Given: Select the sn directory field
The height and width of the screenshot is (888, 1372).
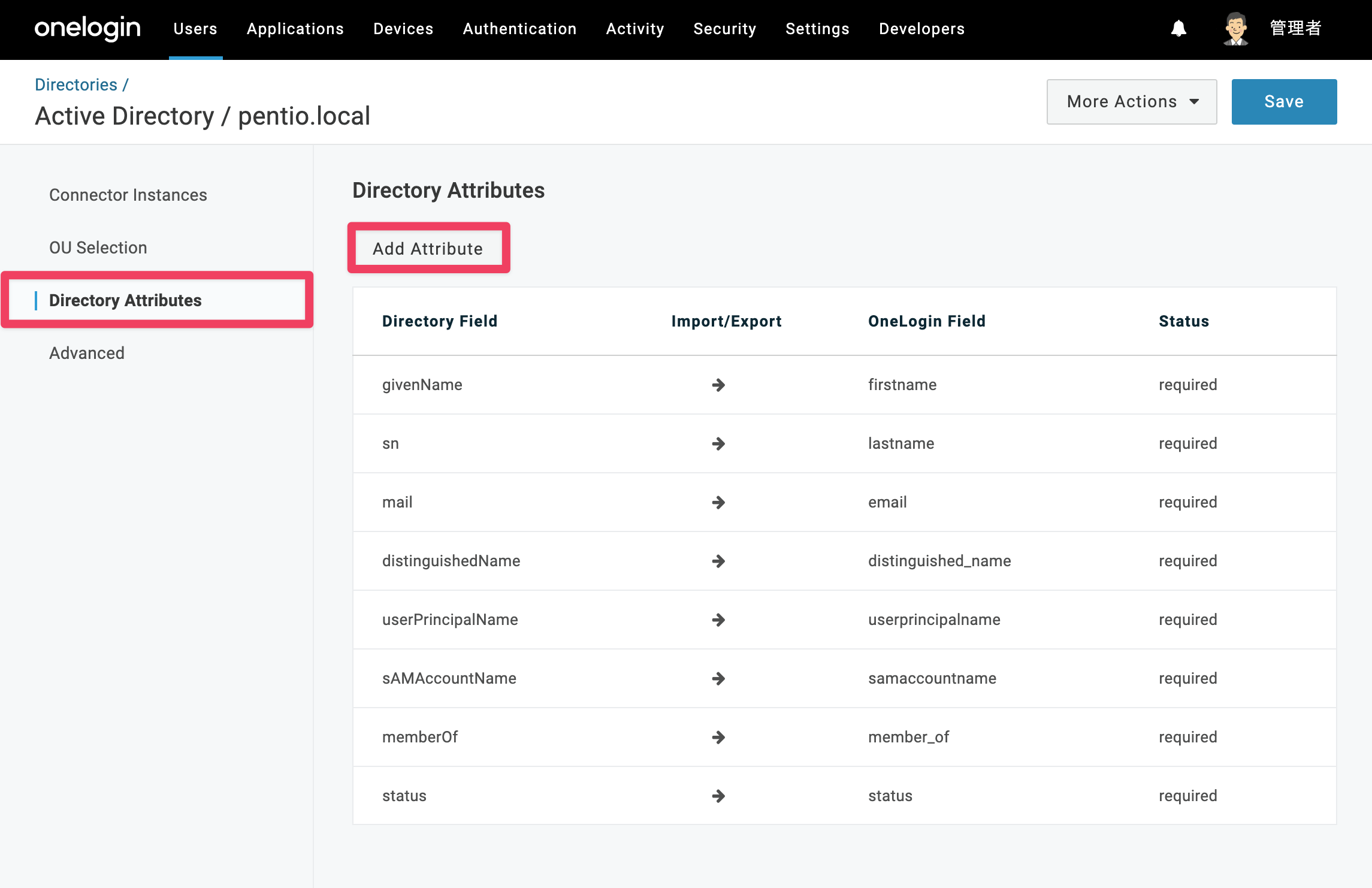Looking at the screenshot, I should click(x=391, y=443).
